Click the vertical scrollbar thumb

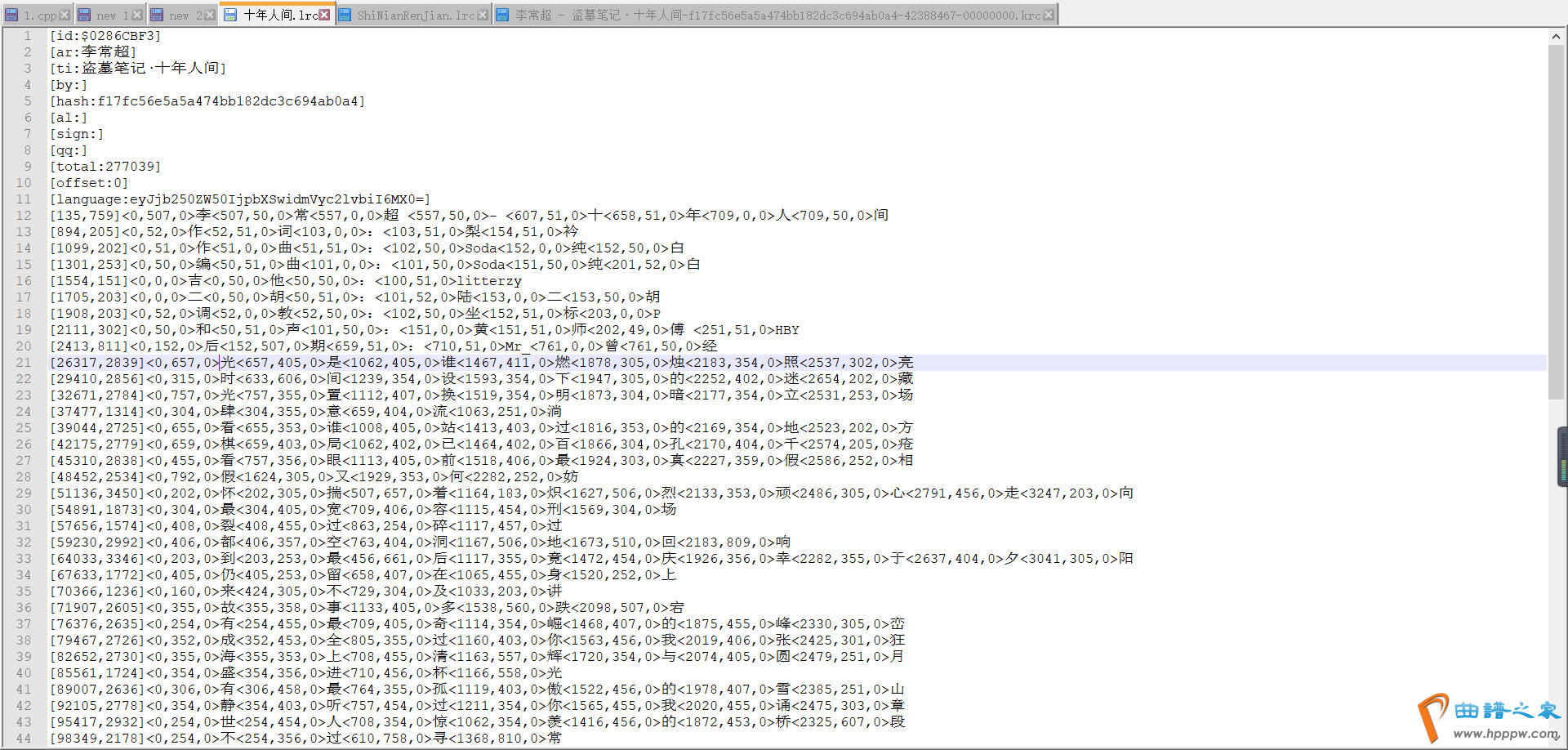pos(1556,221)
